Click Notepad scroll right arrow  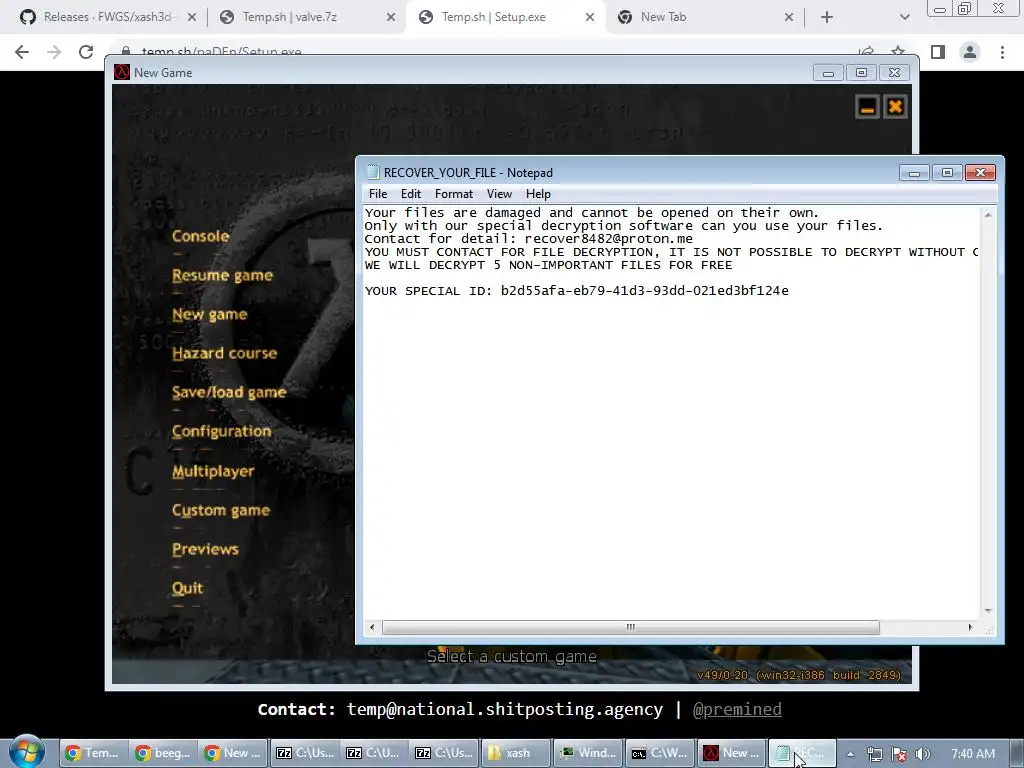(970, 628)
